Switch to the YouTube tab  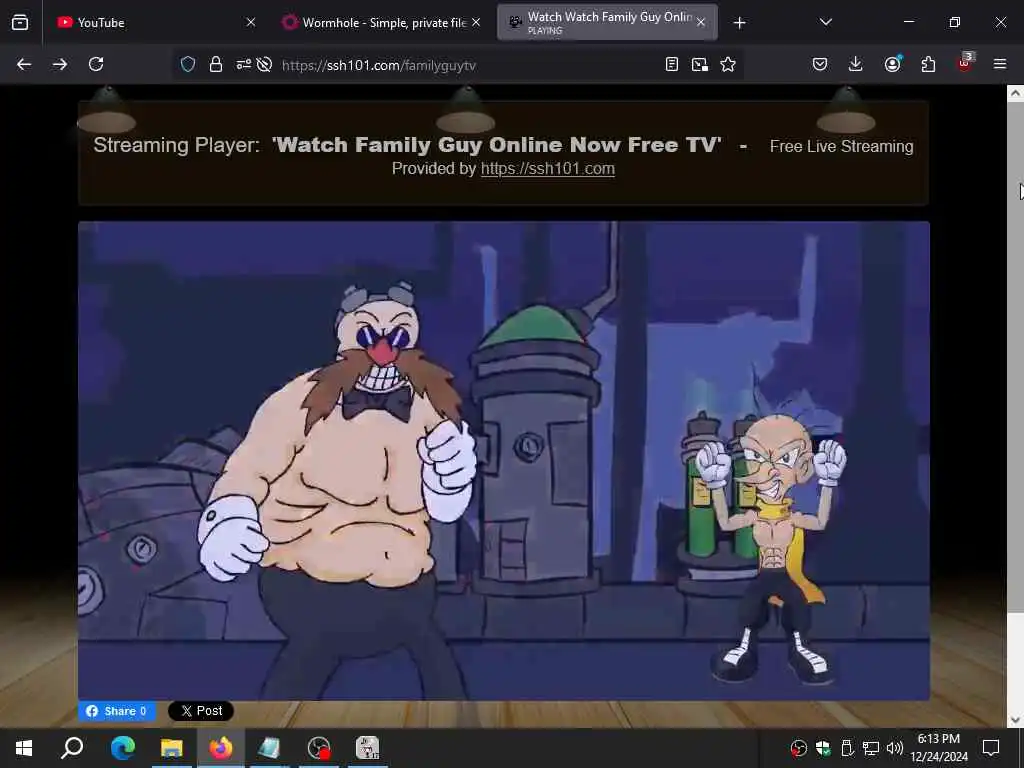coord(155,22)
